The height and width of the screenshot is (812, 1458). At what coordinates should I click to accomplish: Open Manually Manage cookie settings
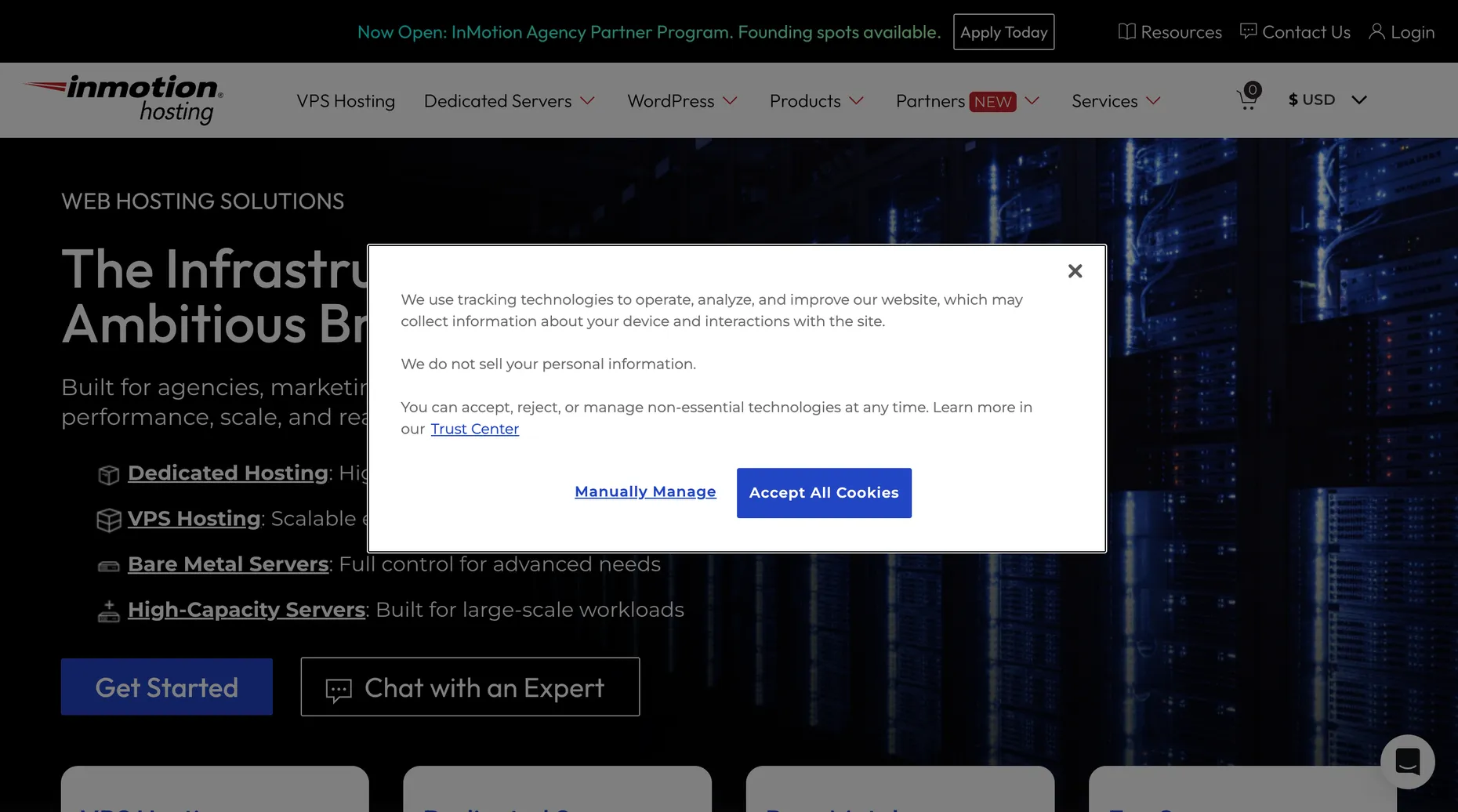click(645, 491)
